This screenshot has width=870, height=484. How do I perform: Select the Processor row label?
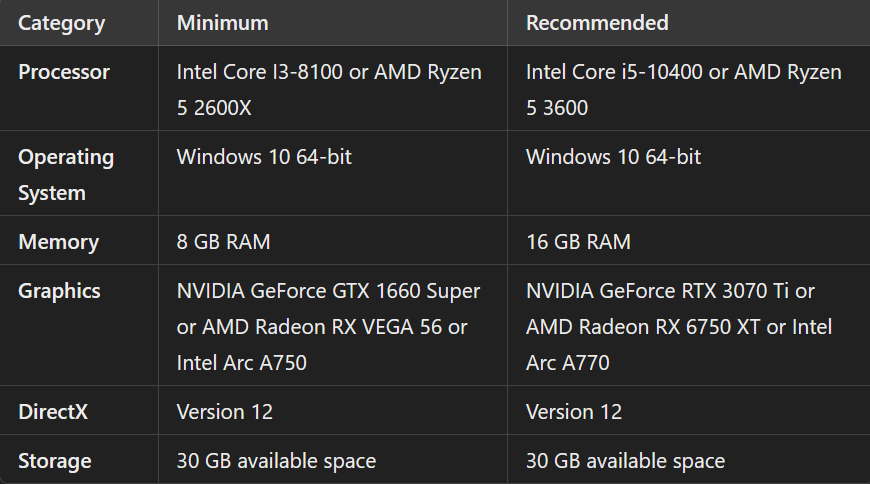tap(64, 72)
